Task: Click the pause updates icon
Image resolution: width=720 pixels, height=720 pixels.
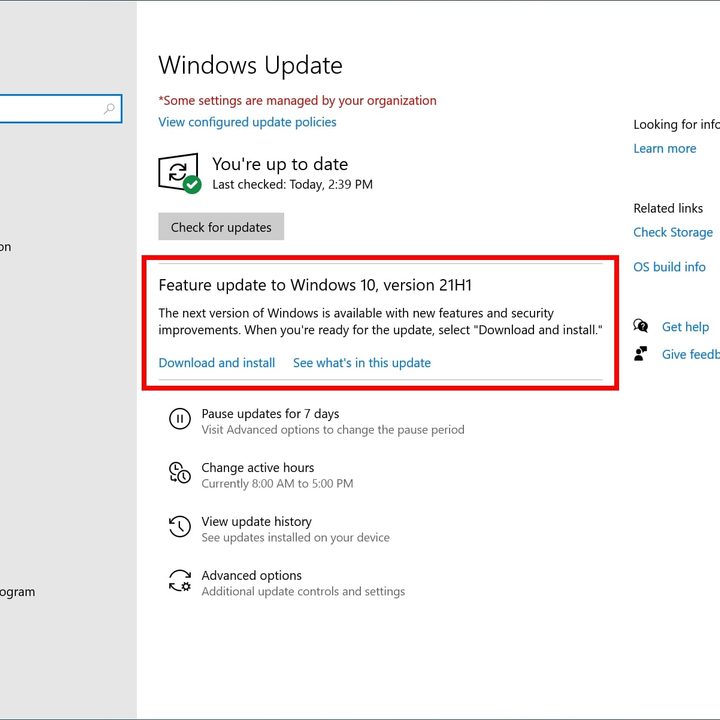Action: pos(180,419)
